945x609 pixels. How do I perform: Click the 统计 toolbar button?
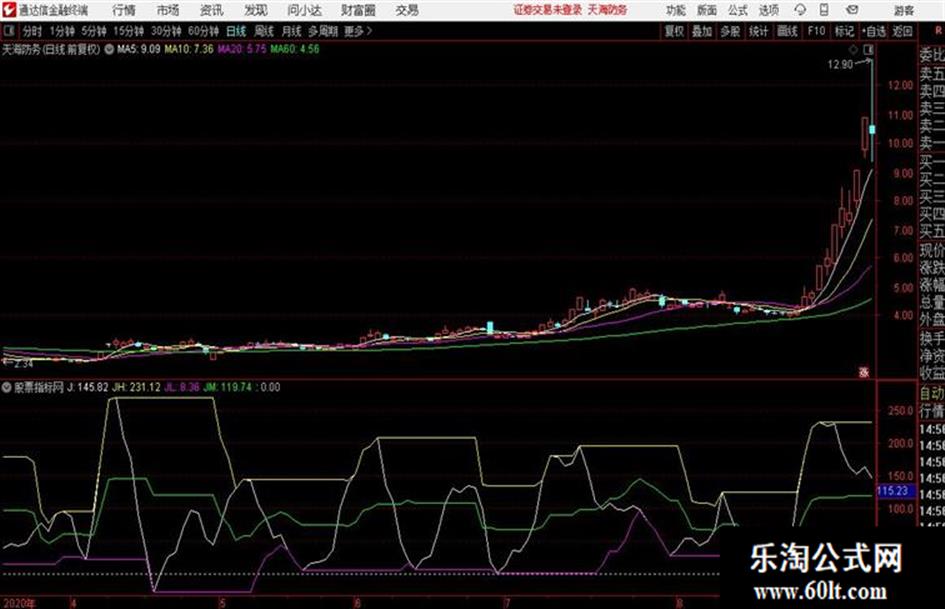coord(758,31)
